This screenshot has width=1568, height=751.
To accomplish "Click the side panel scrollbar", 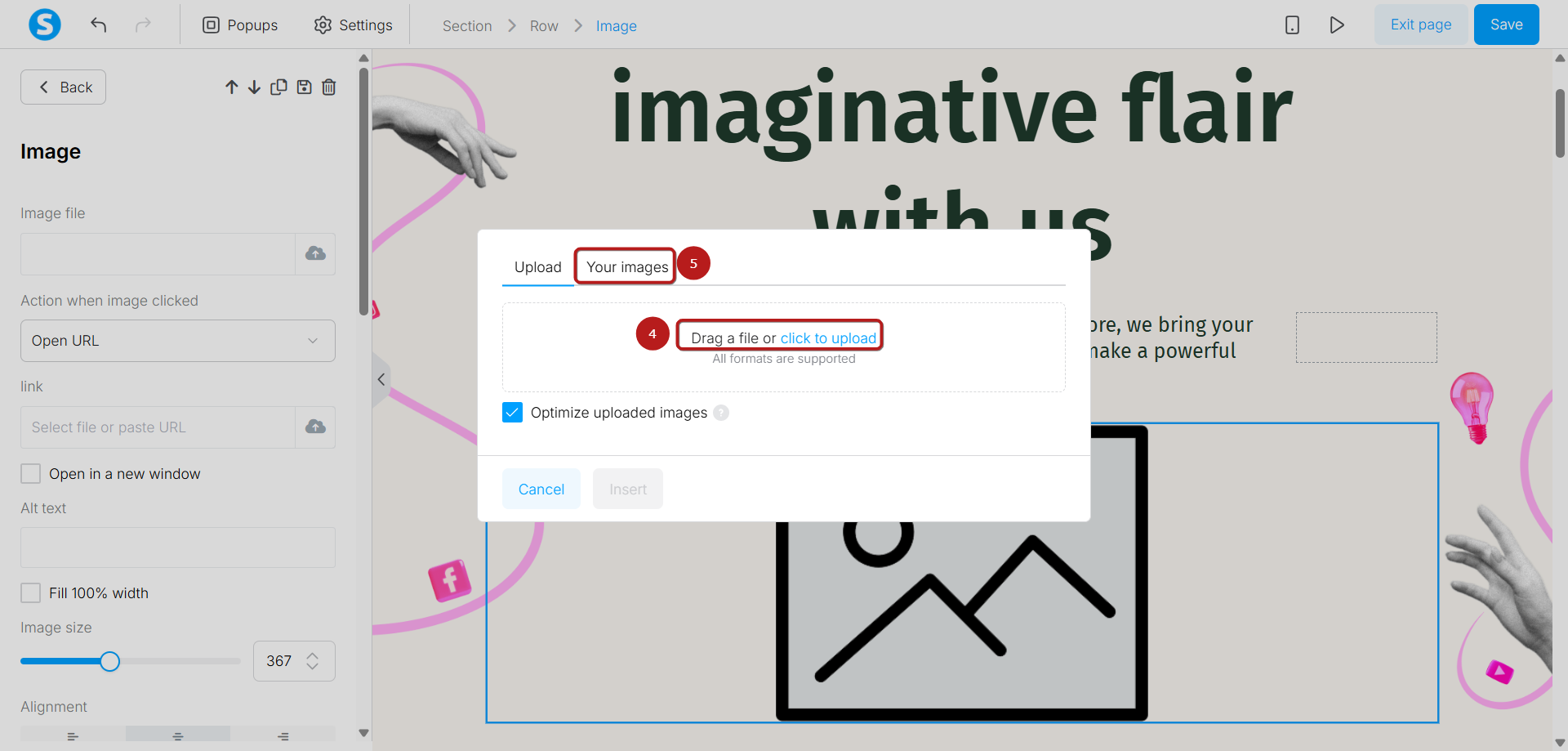I will (x=363, y=190).
